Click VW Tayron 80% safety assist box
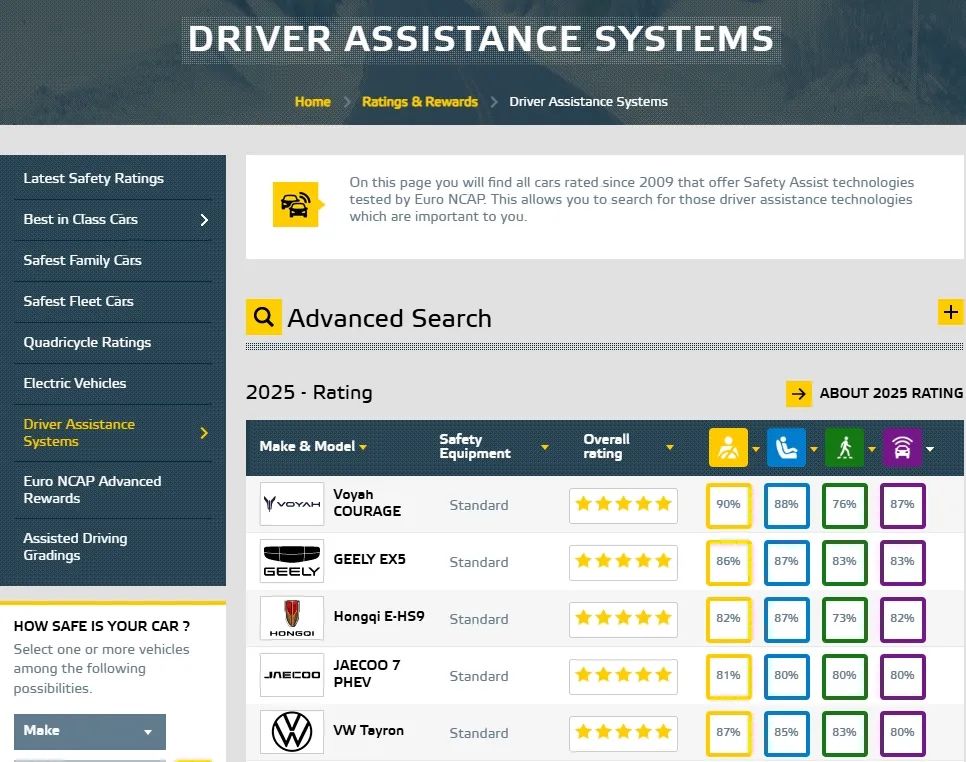 (903, 734)
